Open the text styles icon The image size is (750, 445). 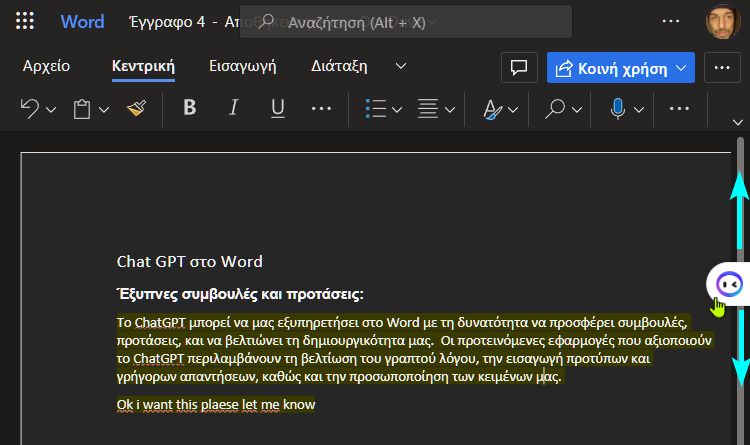click(492, 109)
